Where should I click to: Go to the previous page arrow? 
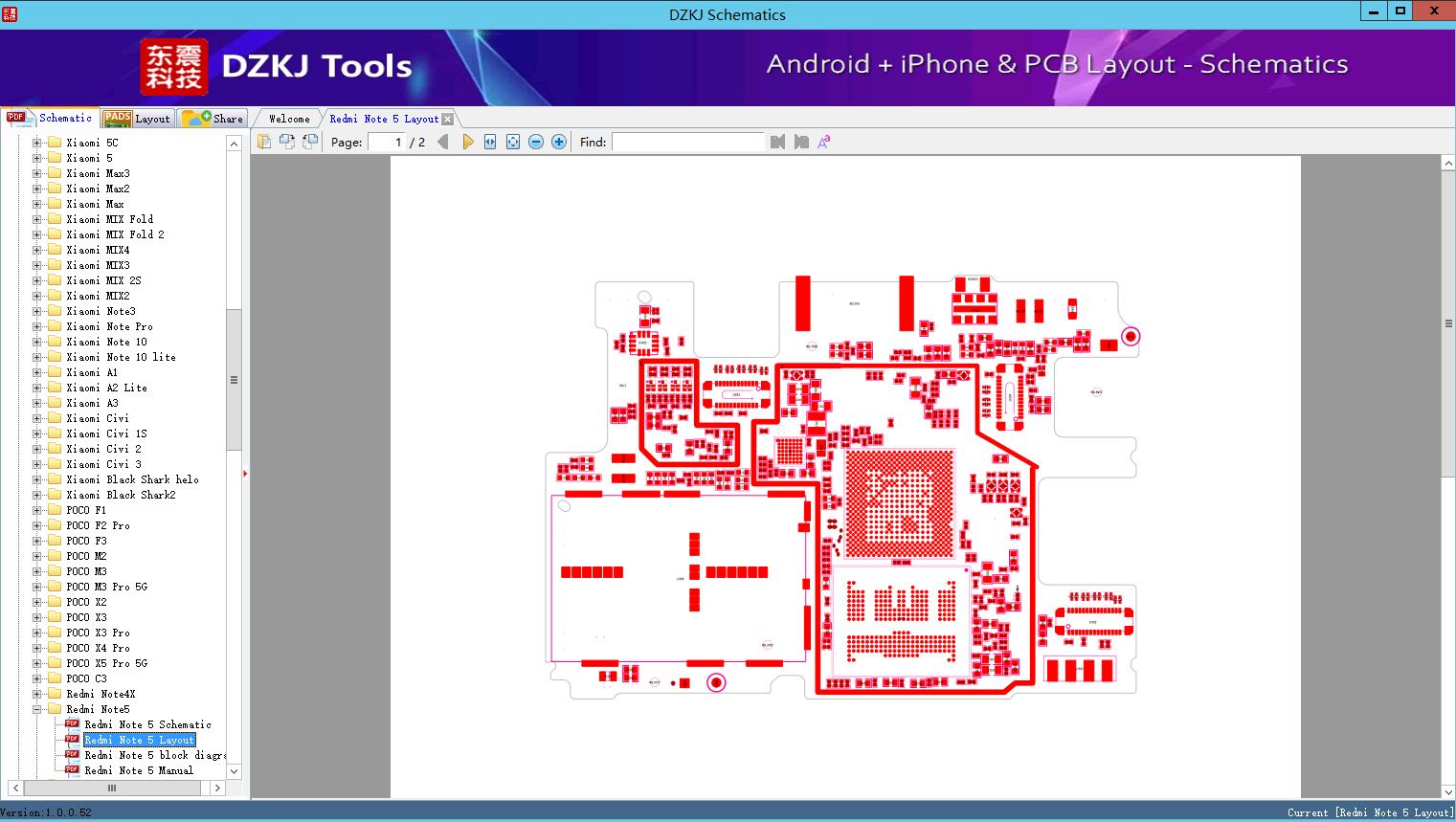click(443, 142)
